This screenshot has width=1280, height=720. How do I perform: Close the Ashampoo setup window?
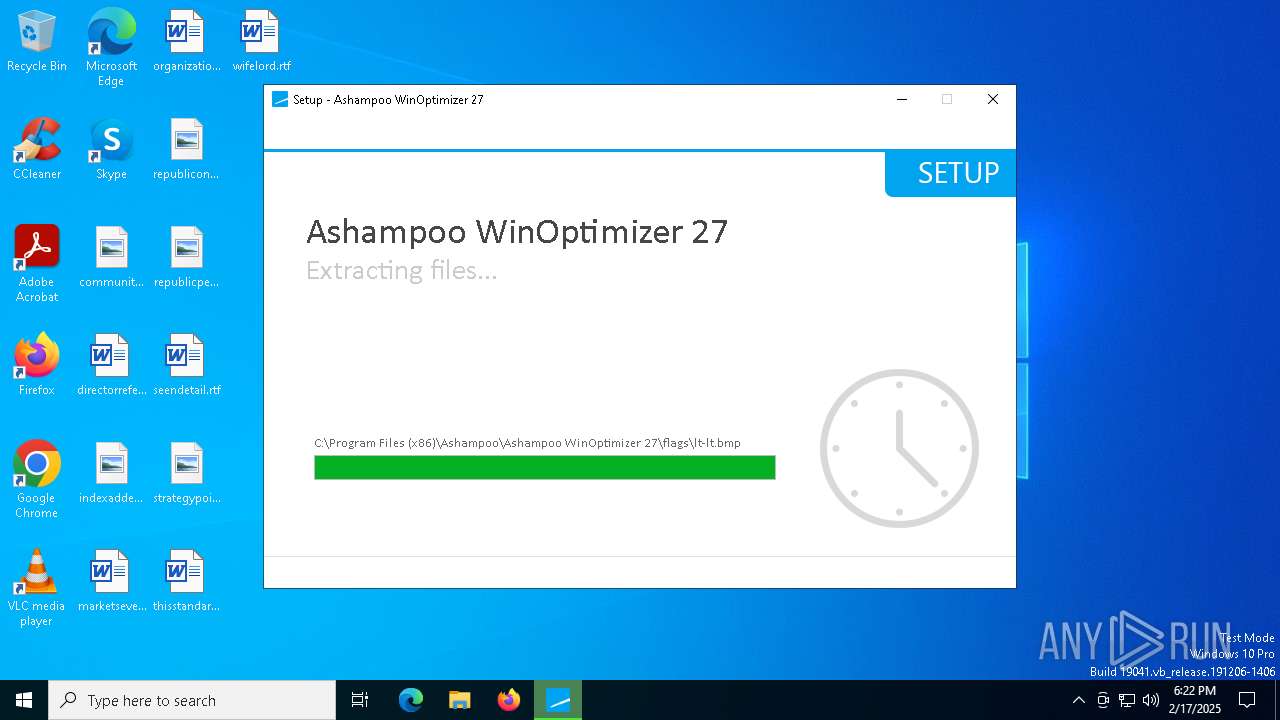(x=993, y=99)
